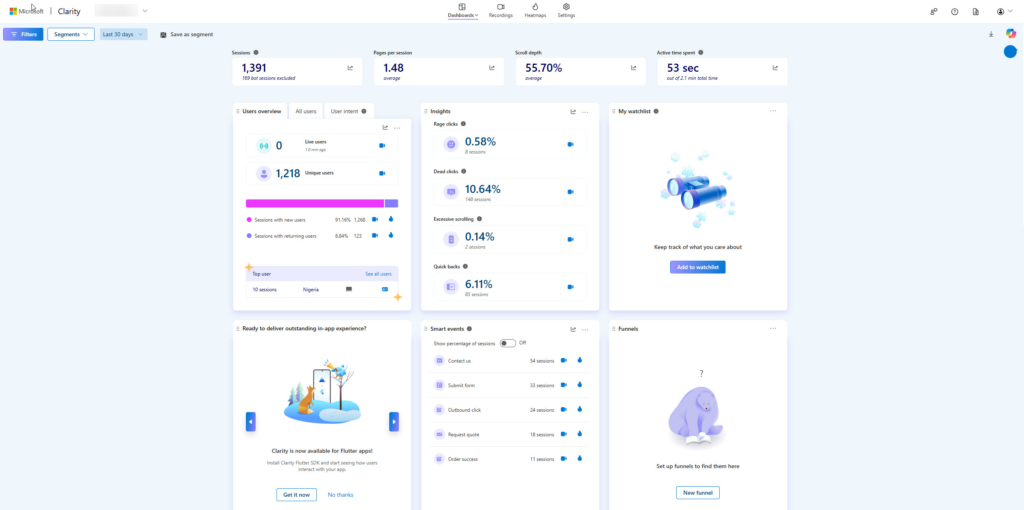Expand the Segments dropdown
Screen dimensions: 1024x510
[71, 34]
